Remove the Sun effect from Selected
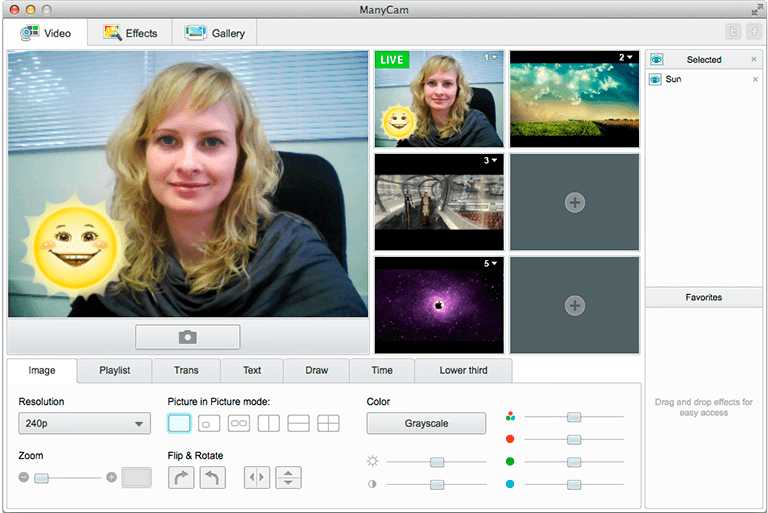This screenshot has height=513, width=768. pyautogui.click(x=755, y=79)
